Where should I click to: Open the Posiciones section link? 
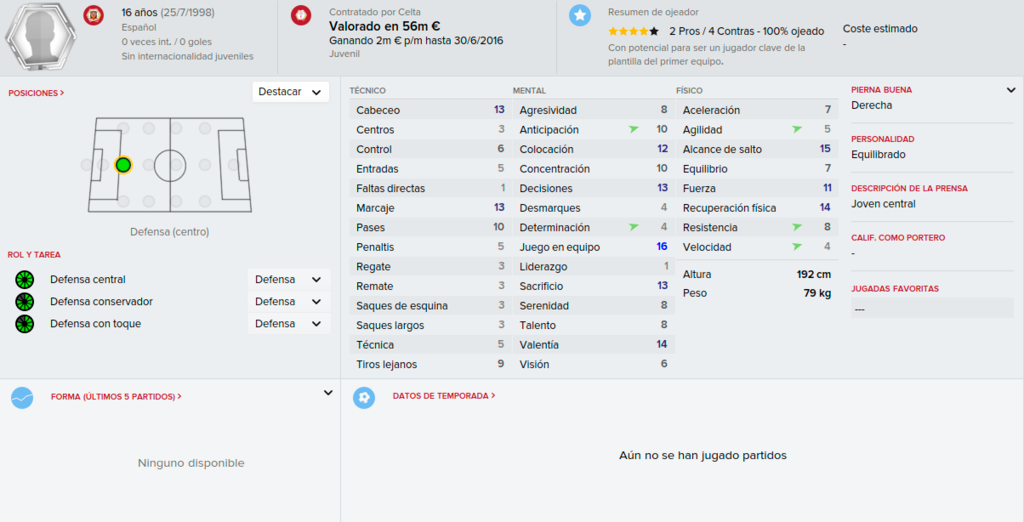click(x=37, y=93)
